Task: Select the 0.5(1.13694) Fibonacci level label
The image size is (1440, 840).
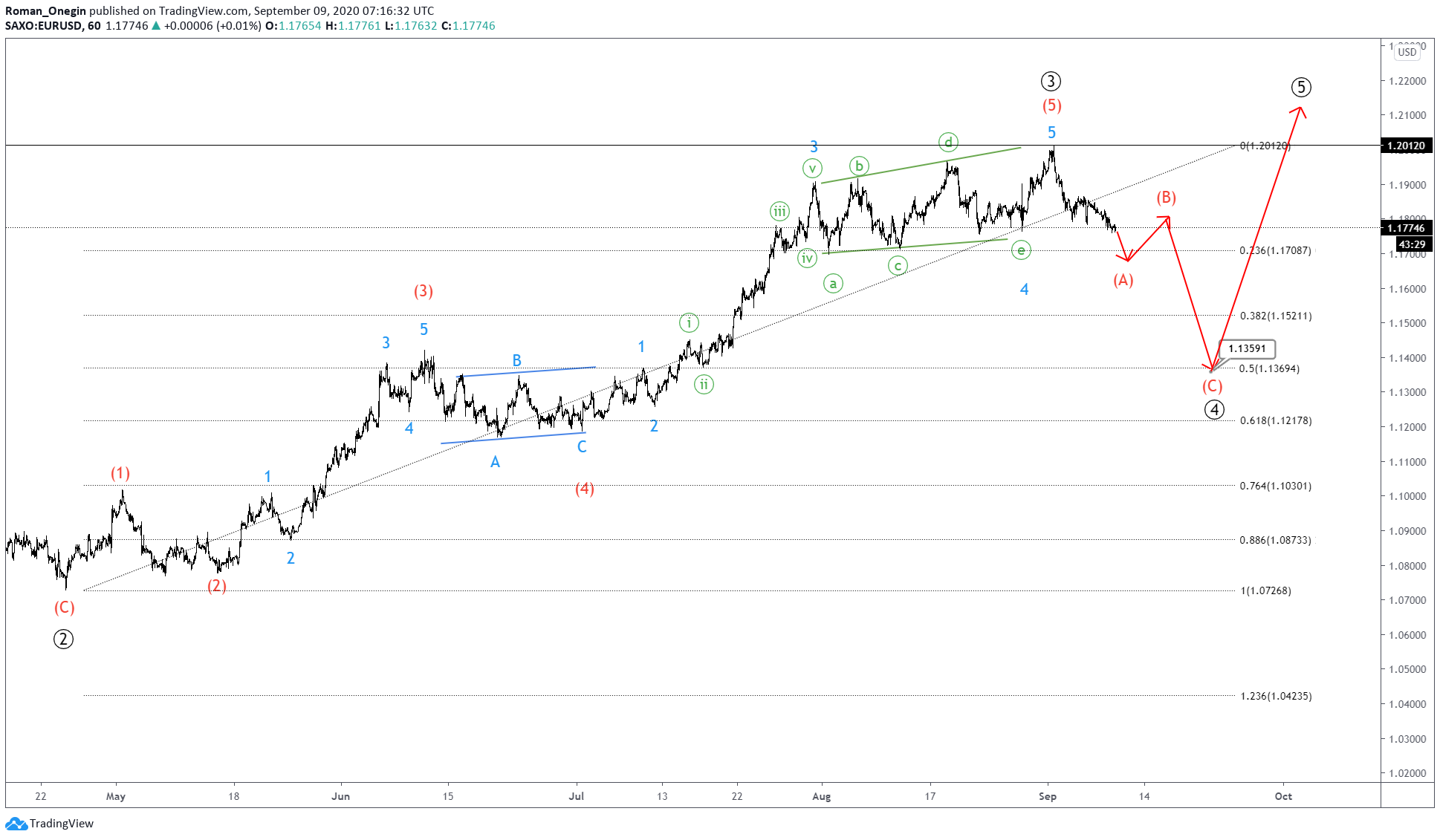Action: [x=1269, y=368]
